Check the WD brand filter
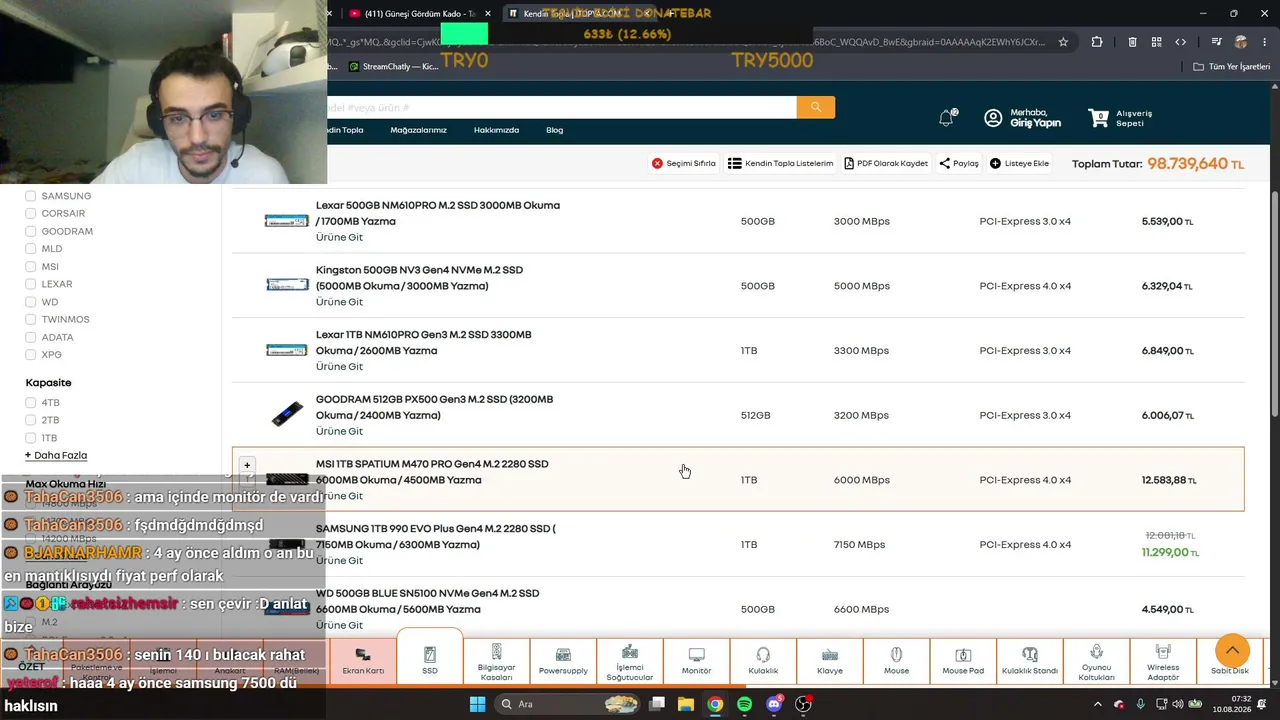This screenshot has height=720, width=1280. point(31,302)
